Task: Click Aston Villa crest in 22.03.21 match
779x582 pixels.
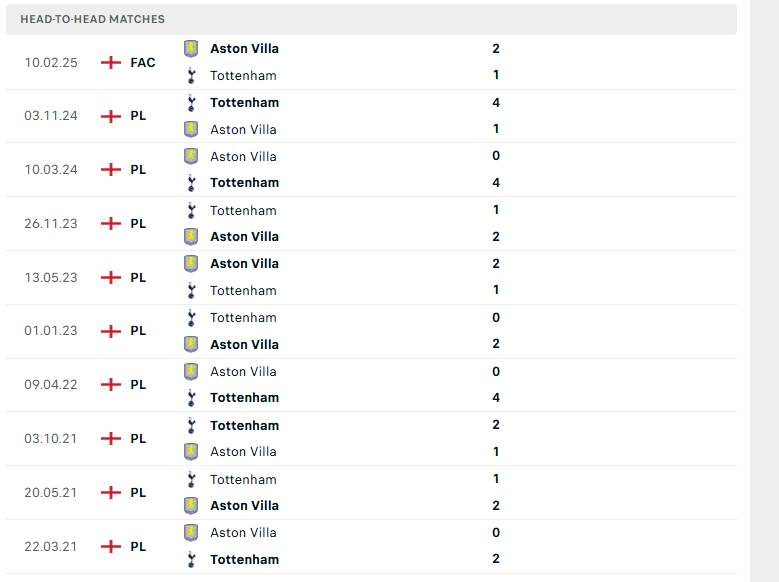Action: tap(191, 532)
